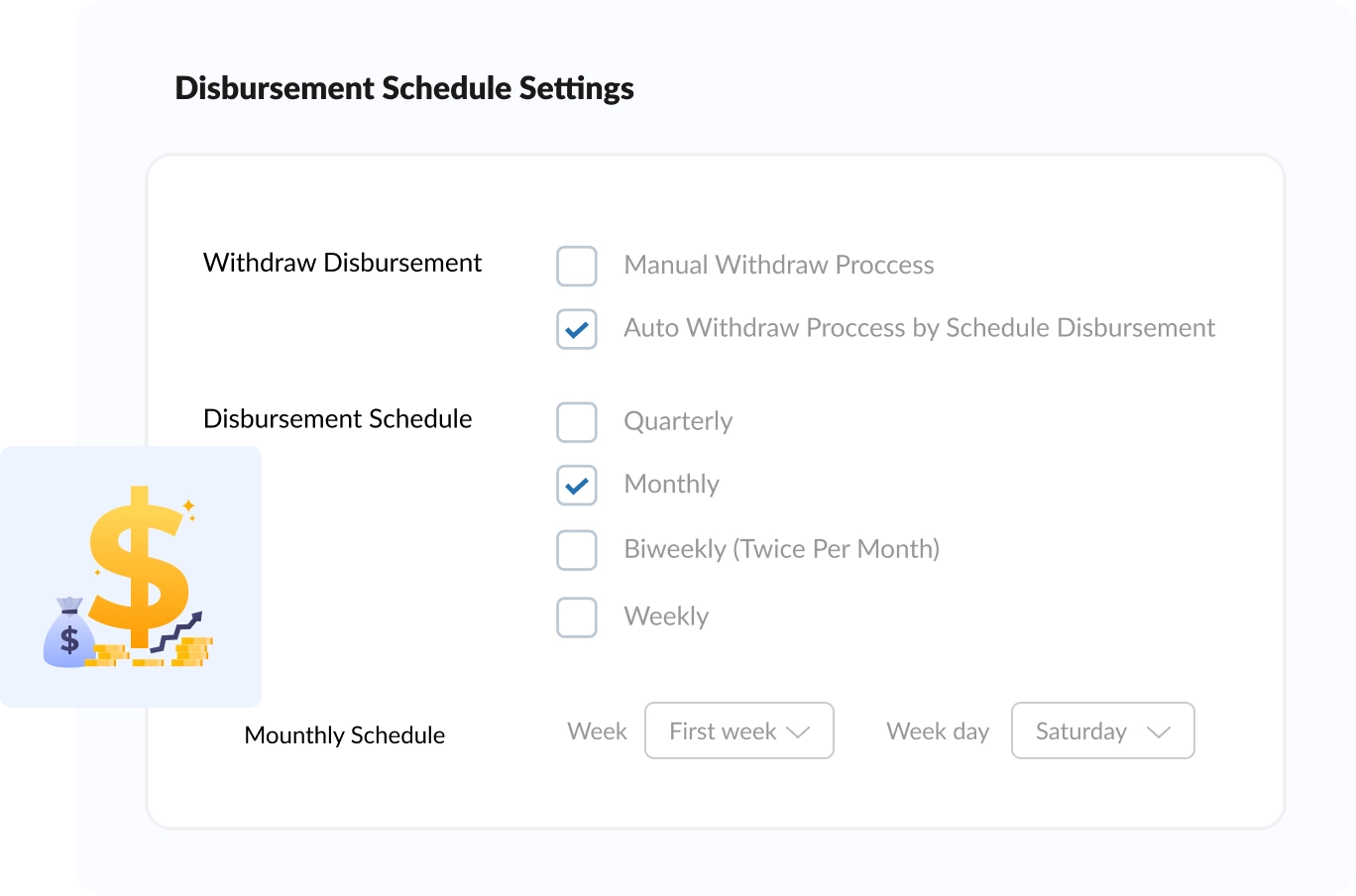Viewport: 1356px width, 896px height.
Task: Click the small money bag icon
Action: point(68,632)
